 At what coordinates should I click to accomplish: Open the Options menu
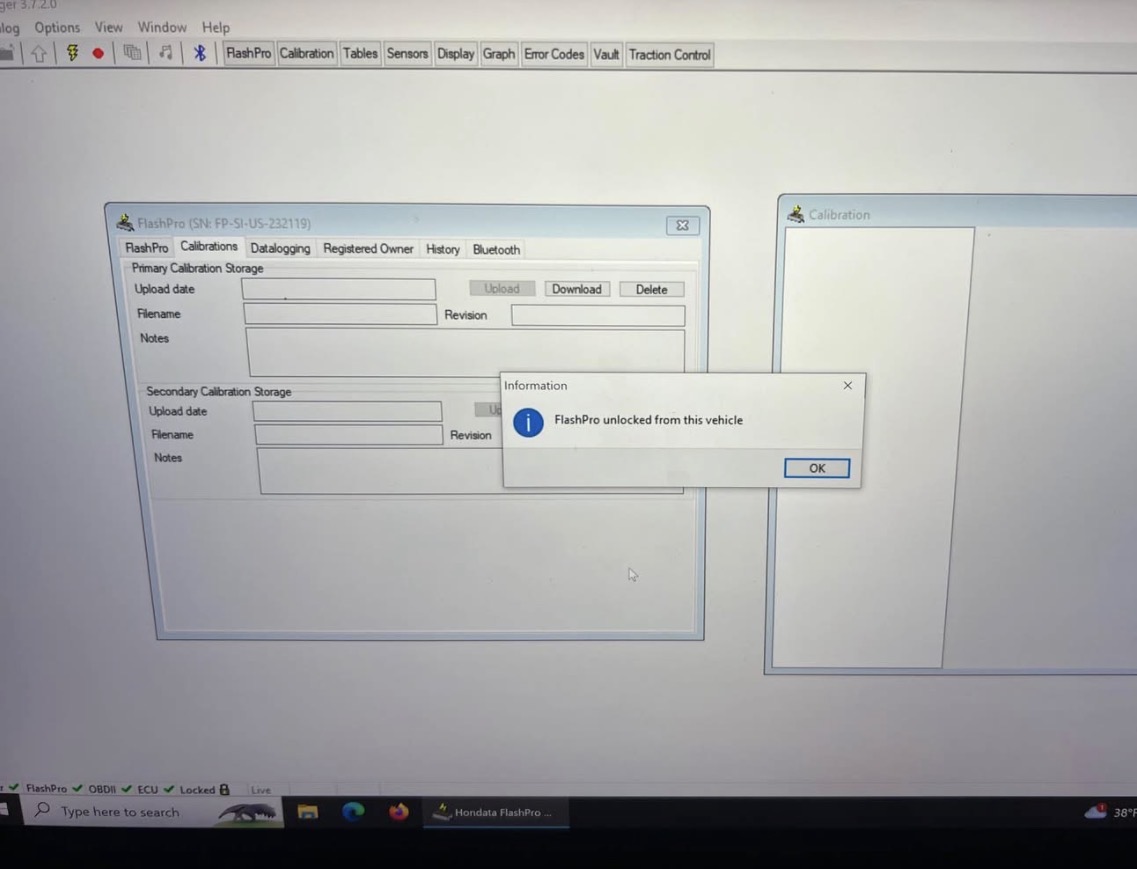point(57,28)
